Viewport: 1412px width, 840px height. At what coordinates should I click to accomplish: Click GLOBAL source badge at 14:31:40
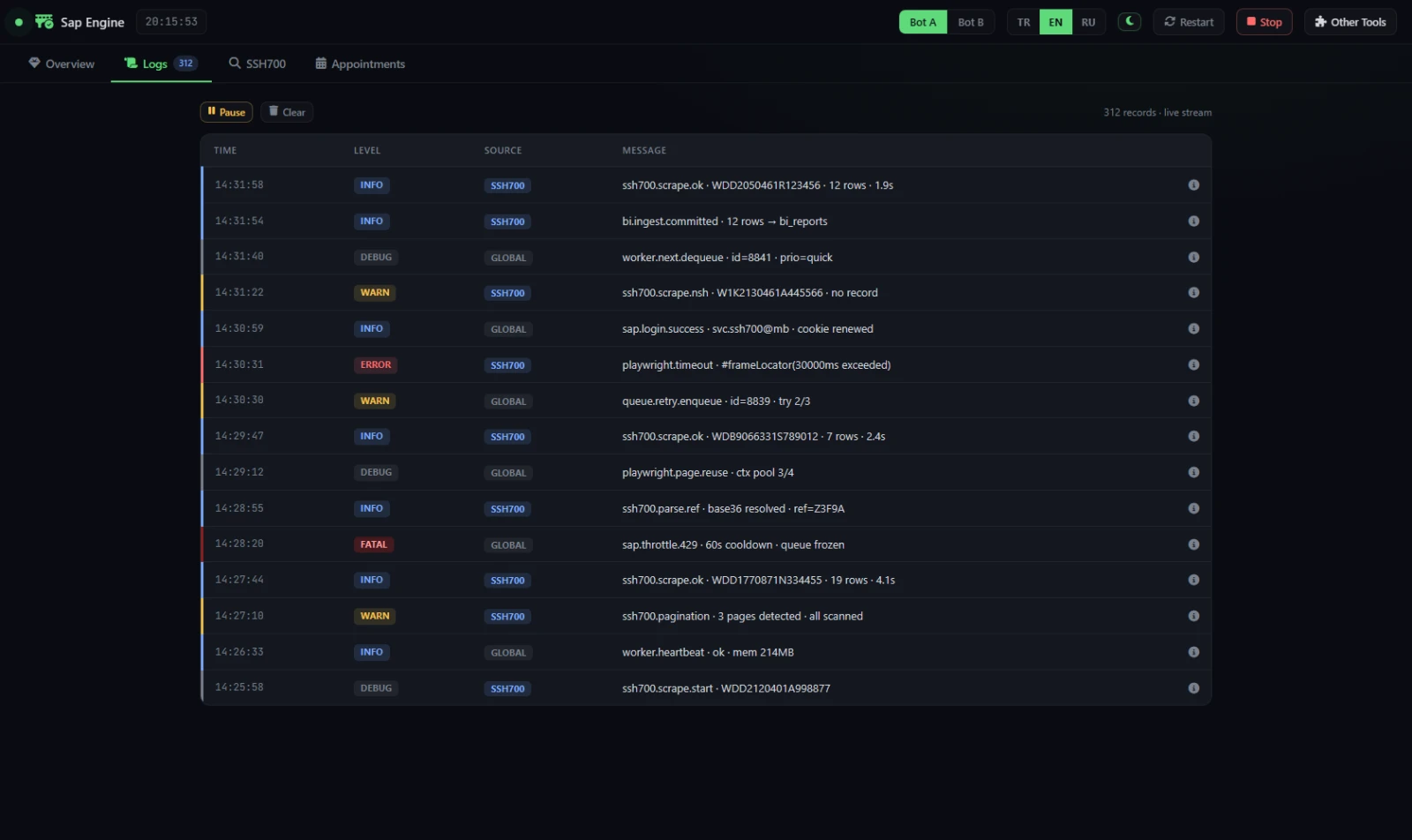(508, 259)
